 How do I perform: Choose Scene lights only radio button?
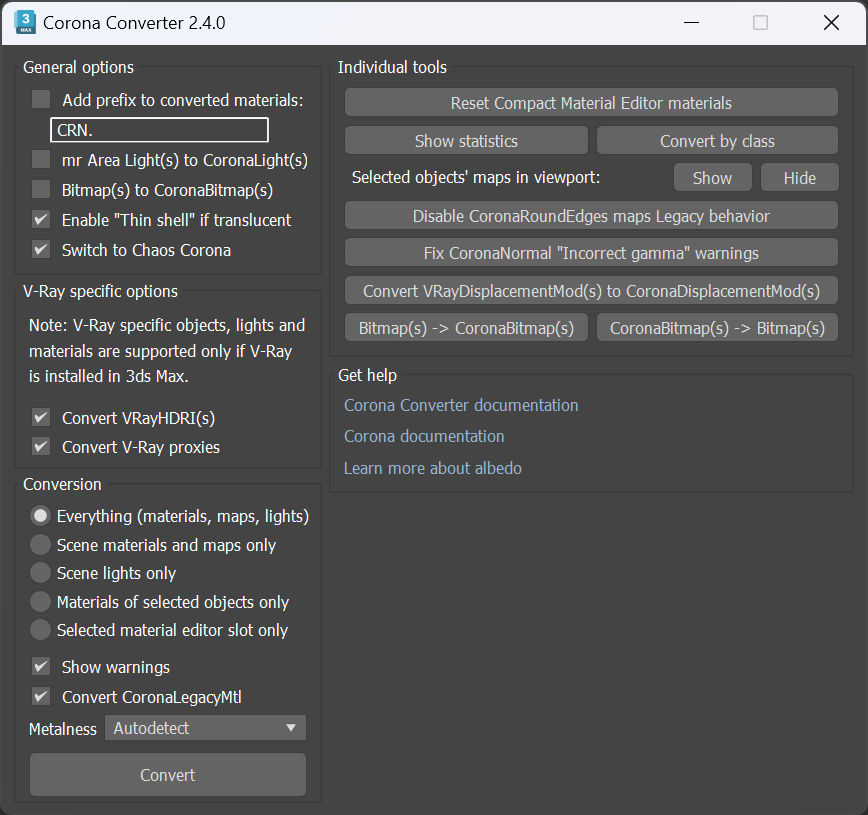point(40,573)
